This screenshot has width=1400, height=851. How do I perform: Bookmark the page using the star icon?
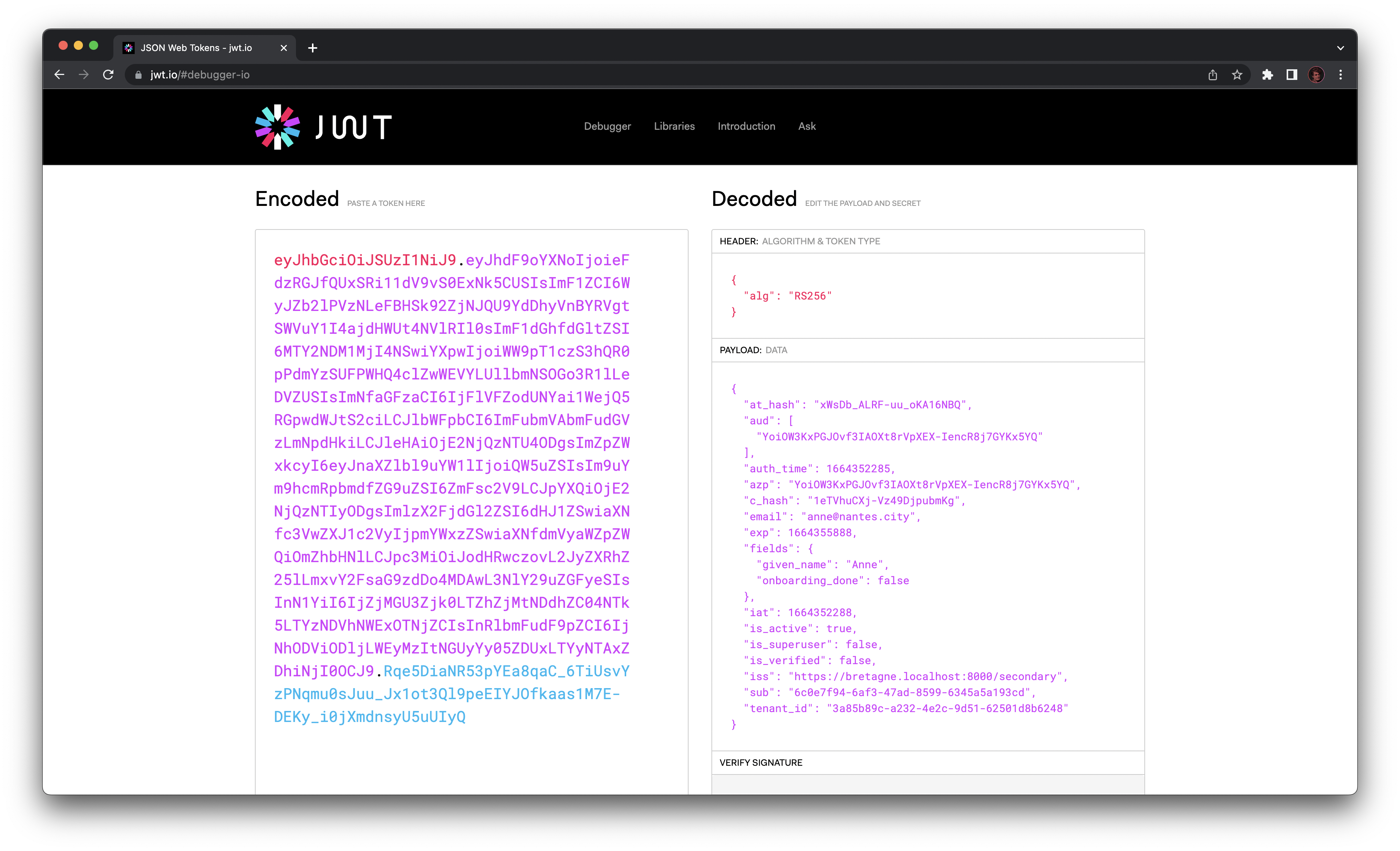[x=1237, y=75]
